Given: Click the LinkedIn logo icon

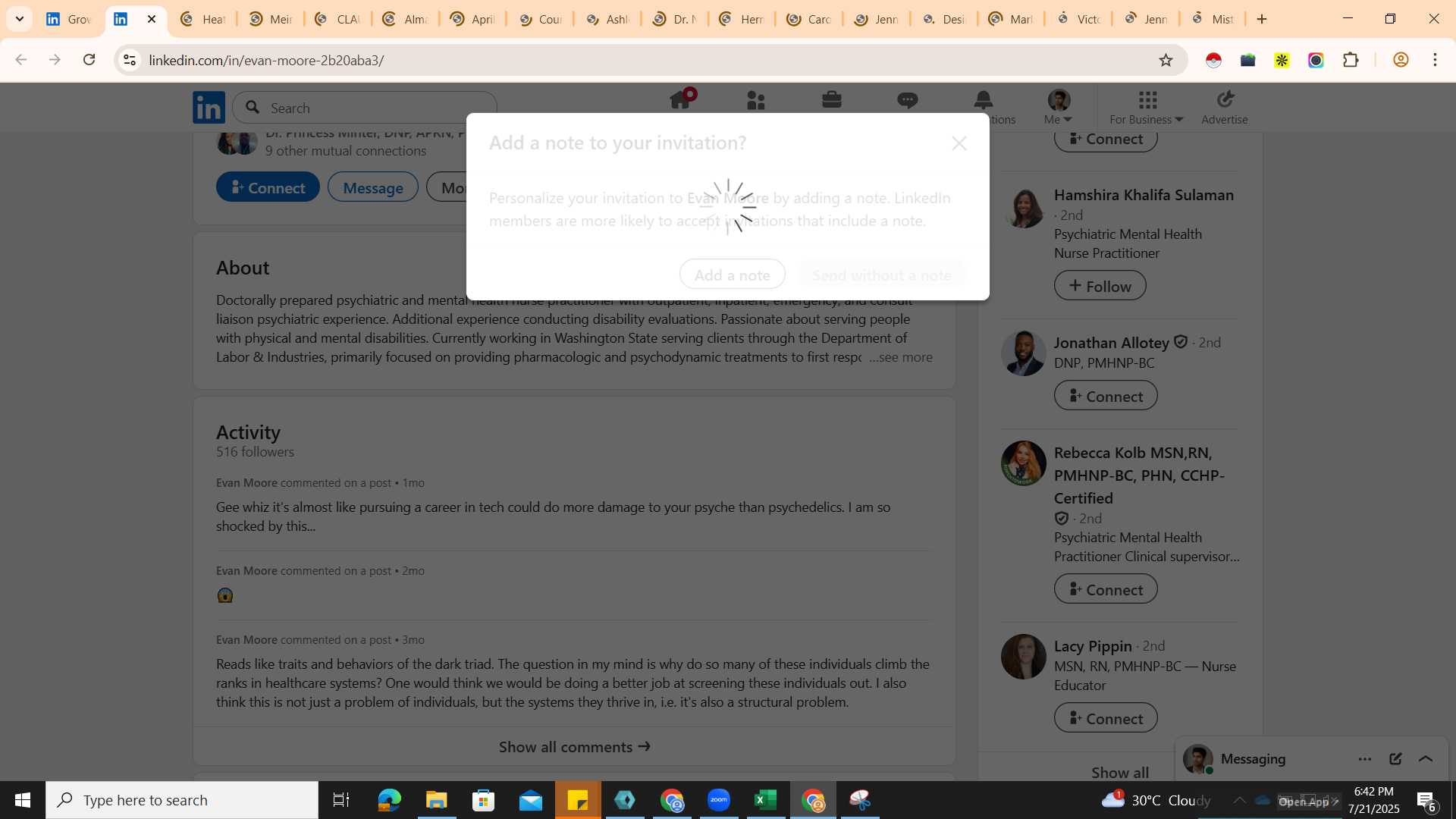Looking at the screenshot, I should tap(209, 107).
